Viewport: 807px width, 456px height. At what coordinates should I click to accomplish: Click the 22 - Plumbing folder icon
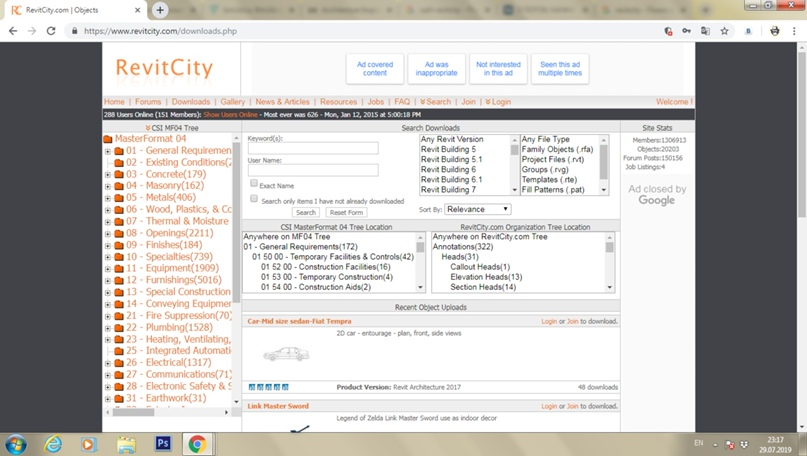(x=119, y=328)
